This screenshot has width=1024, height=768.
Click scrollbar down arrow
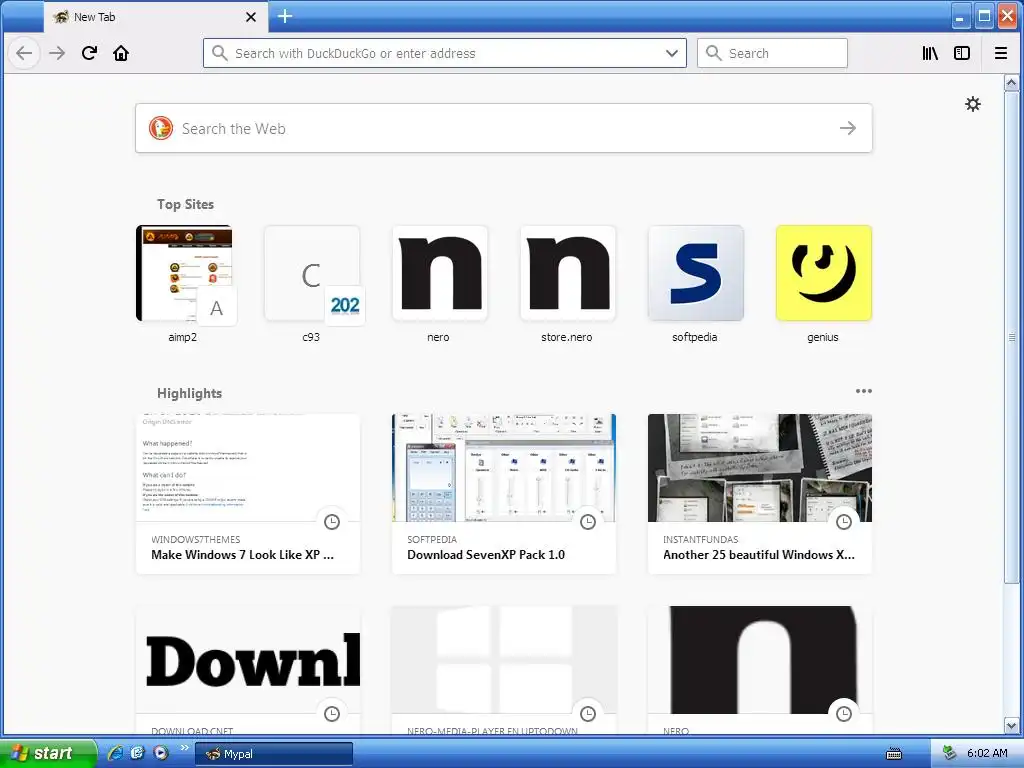click(1011, 726)
